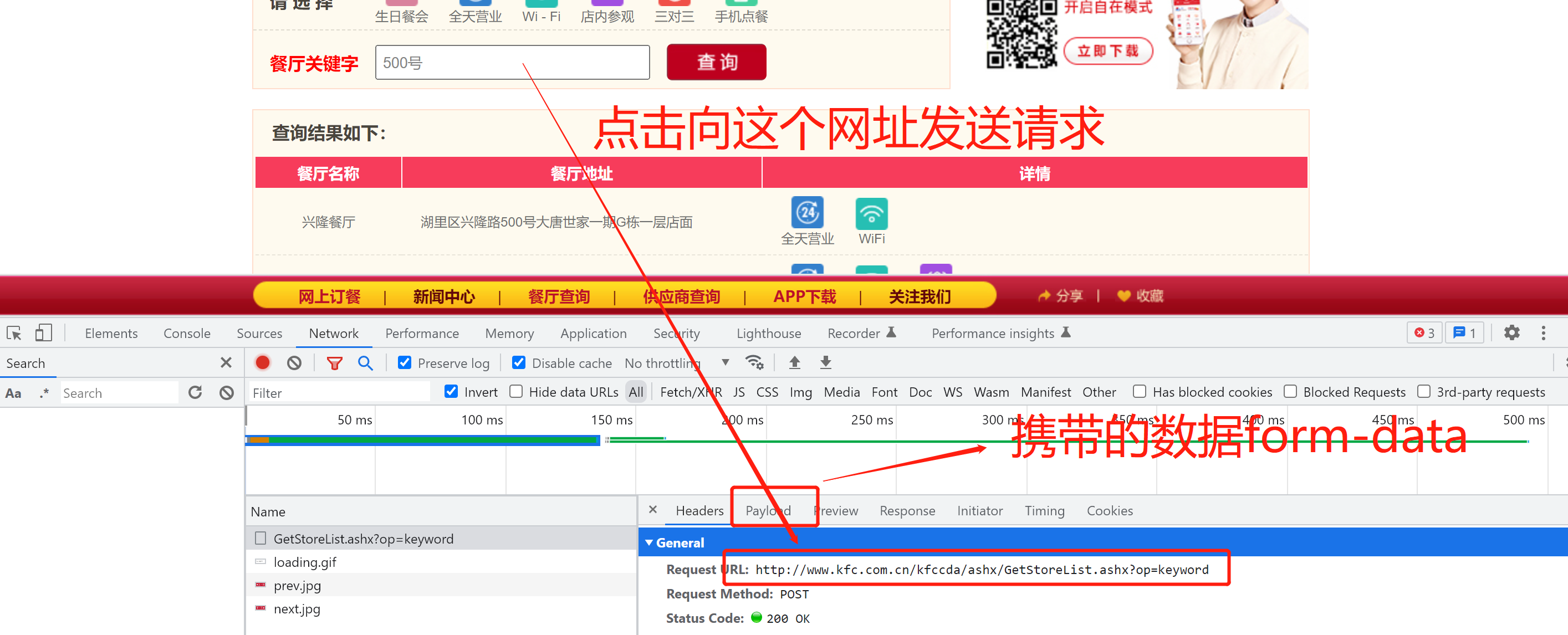Click the red 查询 search button
1568x635 pixels.
click(716, 62)
